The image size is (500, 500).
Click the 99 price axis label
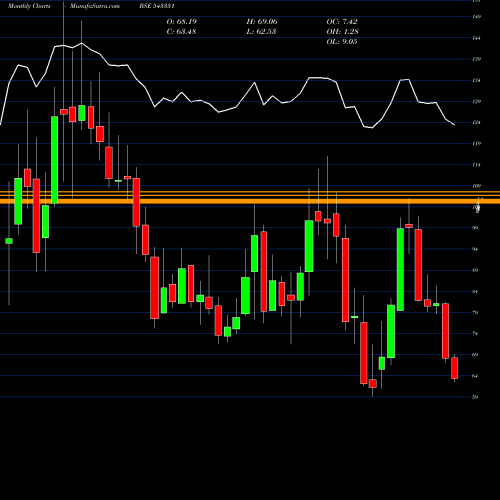475,228
